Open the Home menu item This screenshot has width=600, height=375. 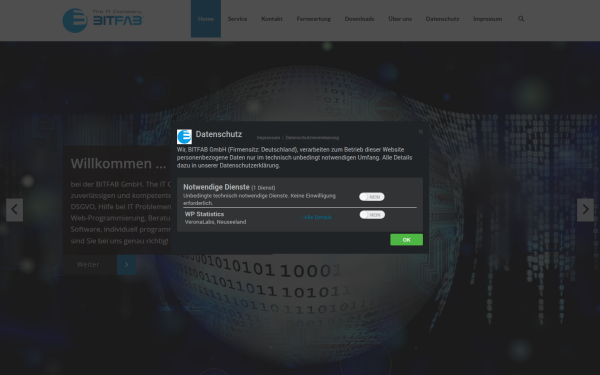(x=206, y=19)
